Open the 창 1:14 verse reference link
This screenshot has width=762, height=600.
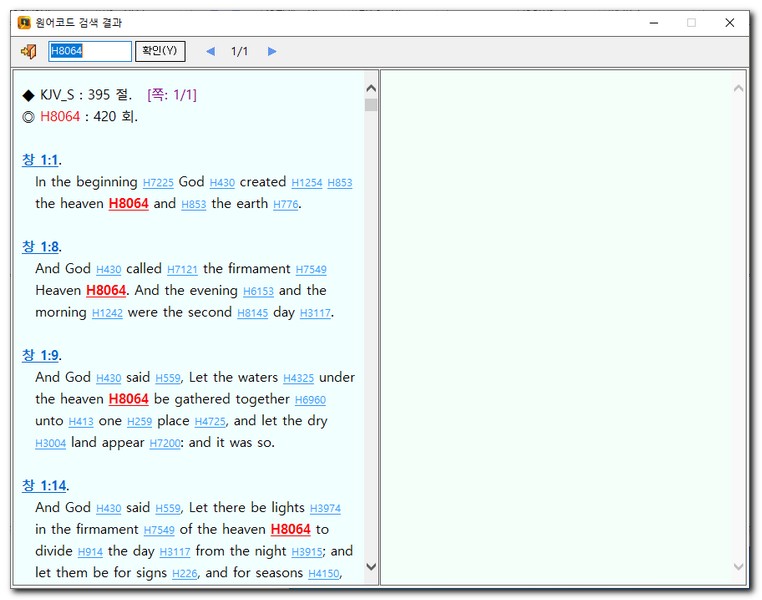pyautogui.click(x=44, y=486)
